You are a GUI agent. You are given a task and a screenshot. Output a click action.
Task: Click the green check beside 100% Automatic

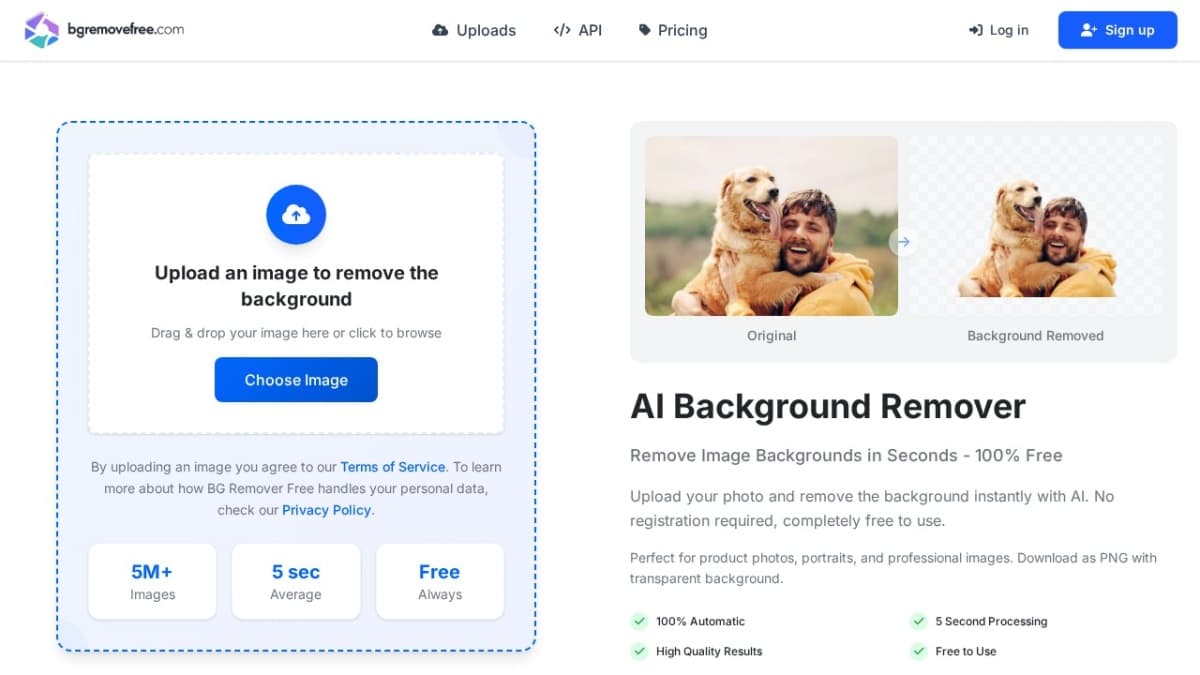(639, 621)
